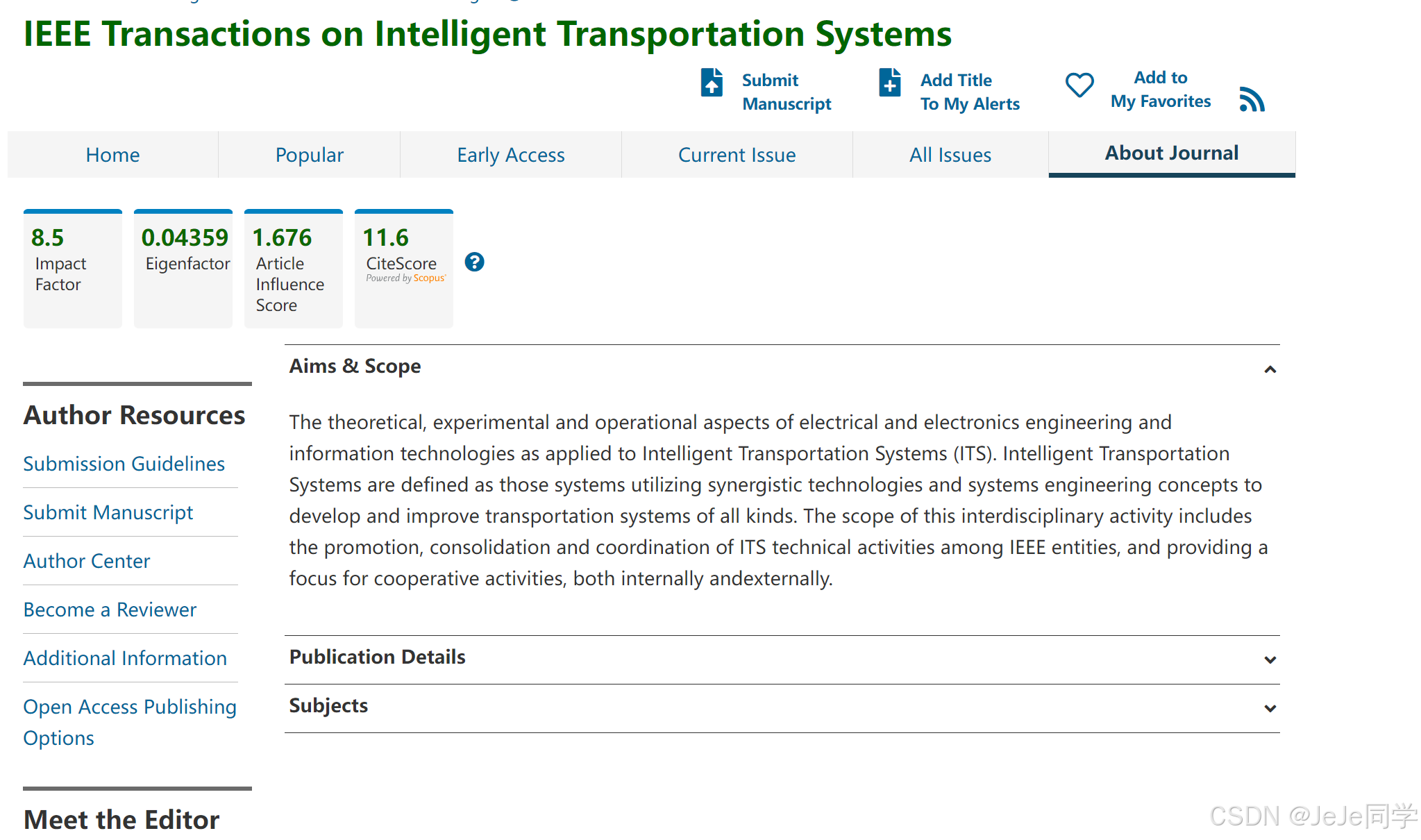1421x840 pixels.
Task: Go to the Current Issue tab
Action: click(737, 155)
